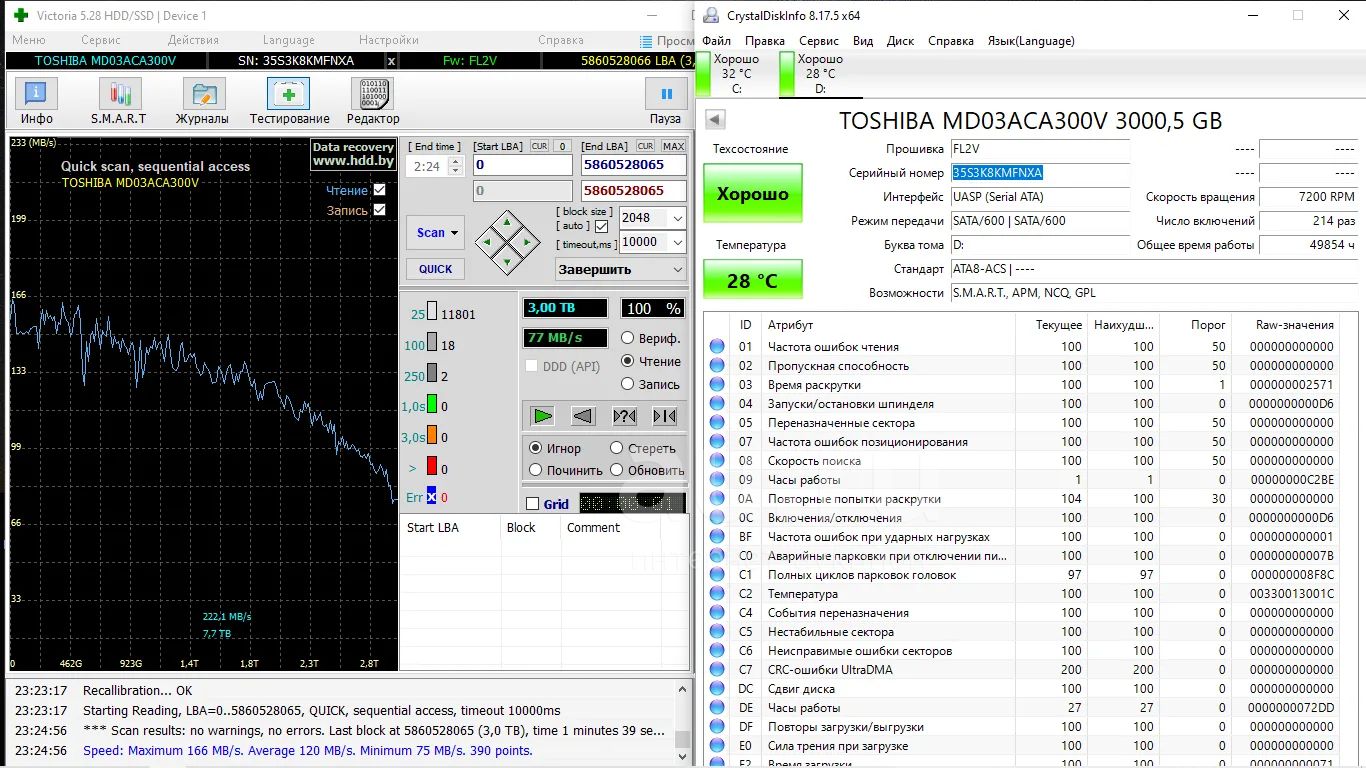This screenshot has width=1366, height=768.
Task: Click the CrystalDiskInfo title bar icon
Action: pyautogui.click(x=711, y=15)
